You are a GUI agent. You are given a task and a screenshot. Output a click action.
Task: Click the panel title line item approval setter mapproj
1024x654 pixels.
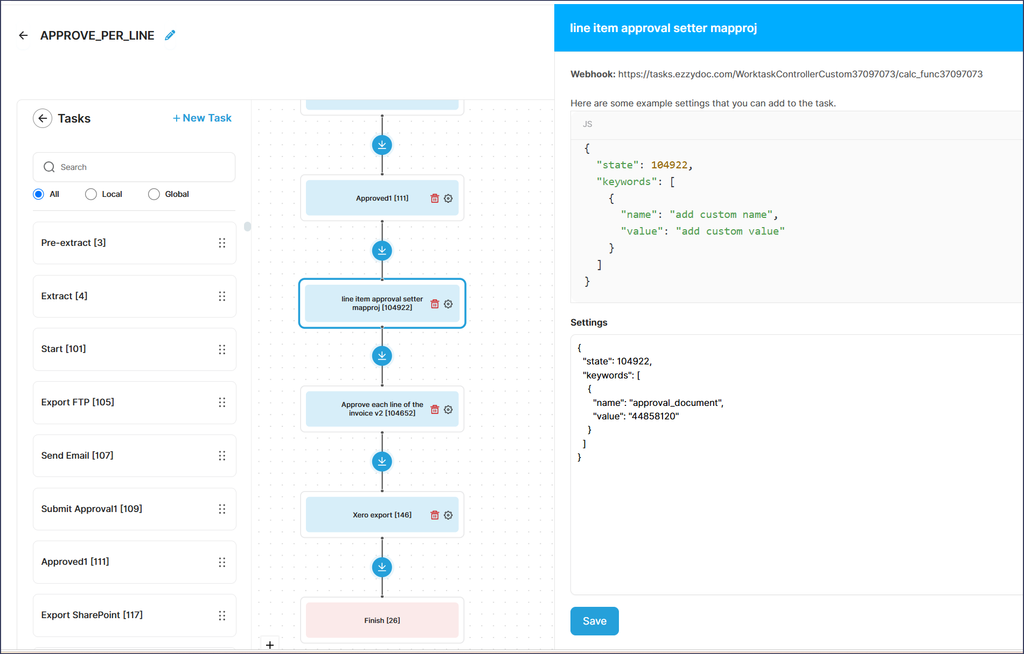pyautogui.click(x=664, y=28)
